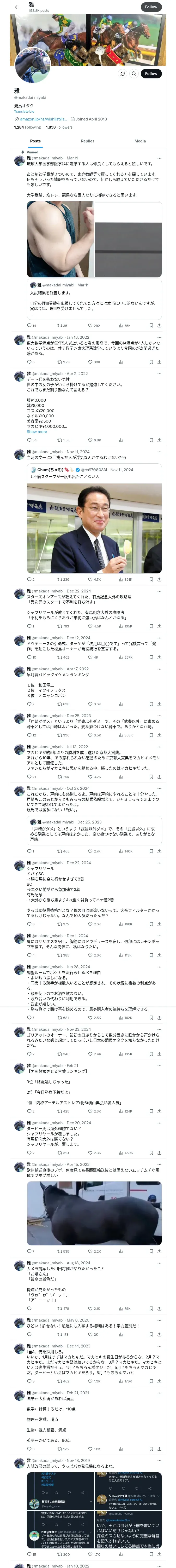Reply to the Dec 22, 2024 スターズオンアース post
The height and width of the screenshot is (1568, 176).
29,626
